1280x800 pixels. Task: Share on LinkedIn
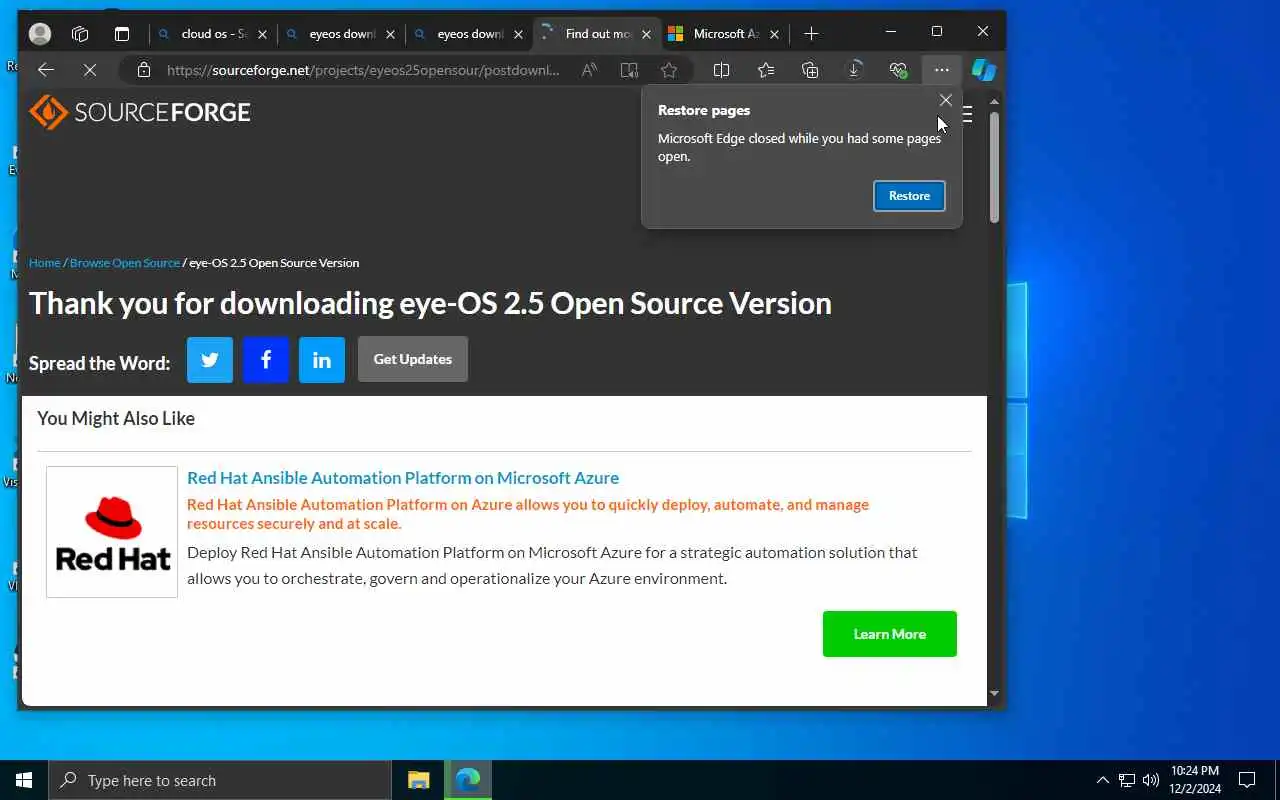pos(322,360)
